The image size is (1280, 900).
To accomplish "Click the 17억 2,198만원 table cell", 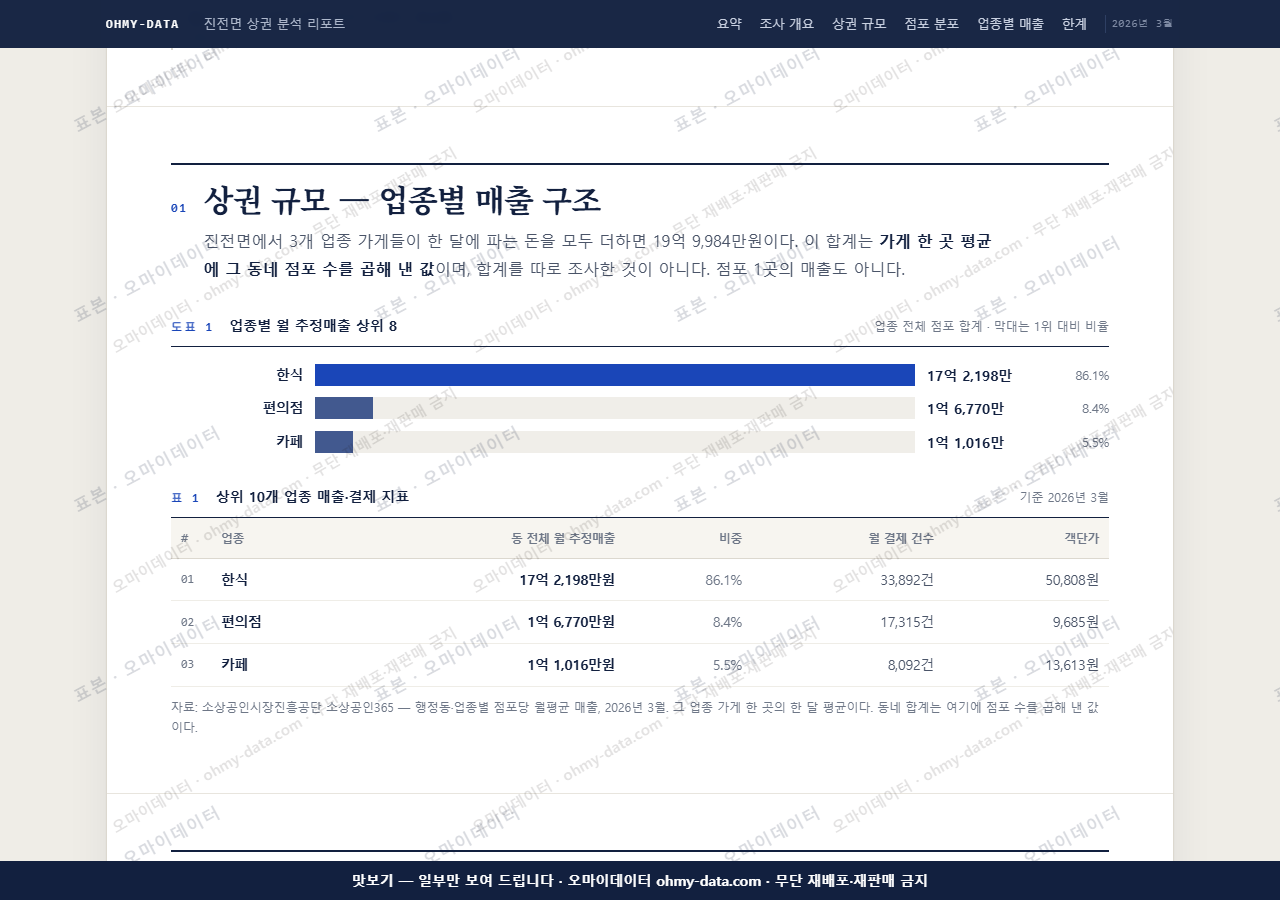I will coord(567,579).
